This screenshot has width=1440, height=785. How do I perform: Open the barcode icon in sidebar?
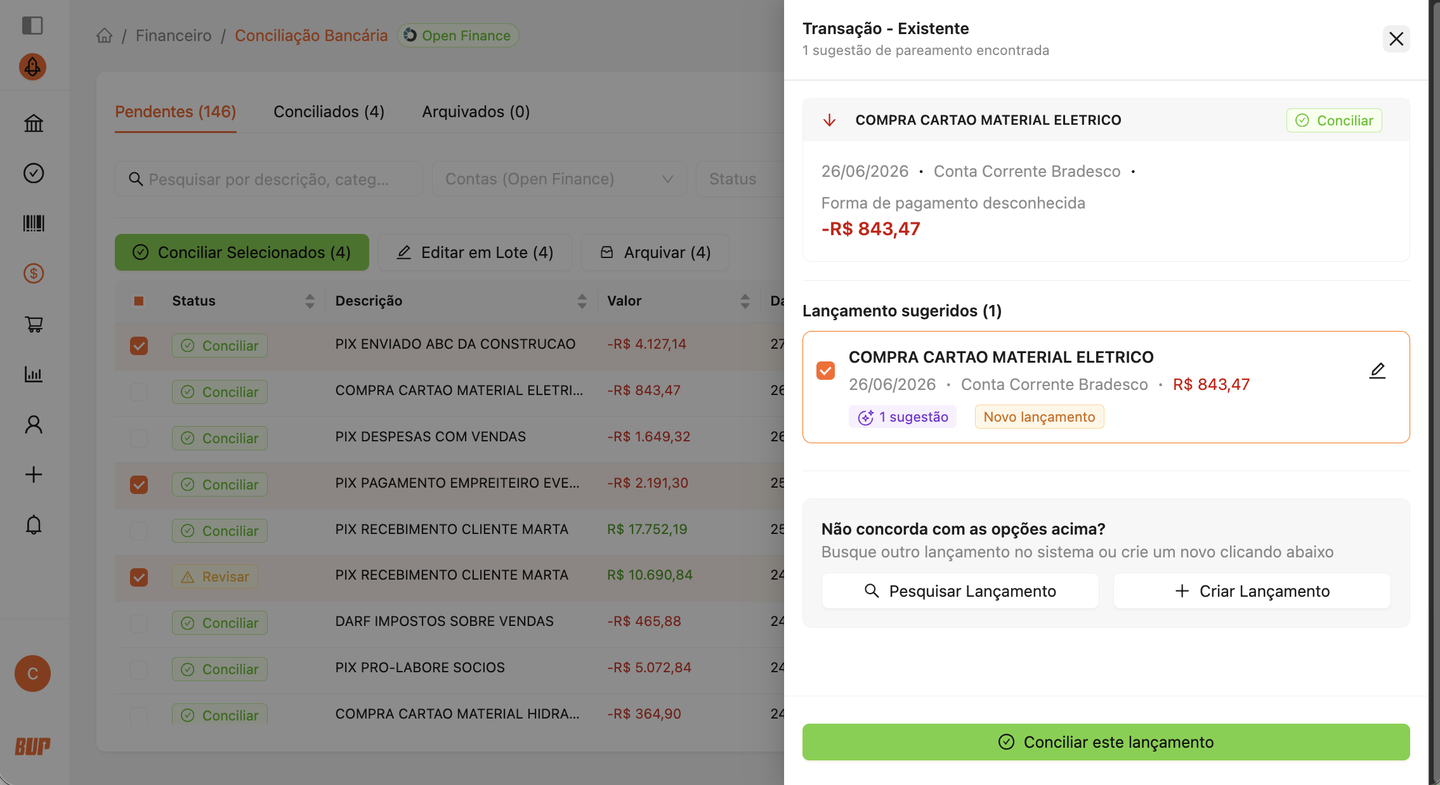point(34,223)
